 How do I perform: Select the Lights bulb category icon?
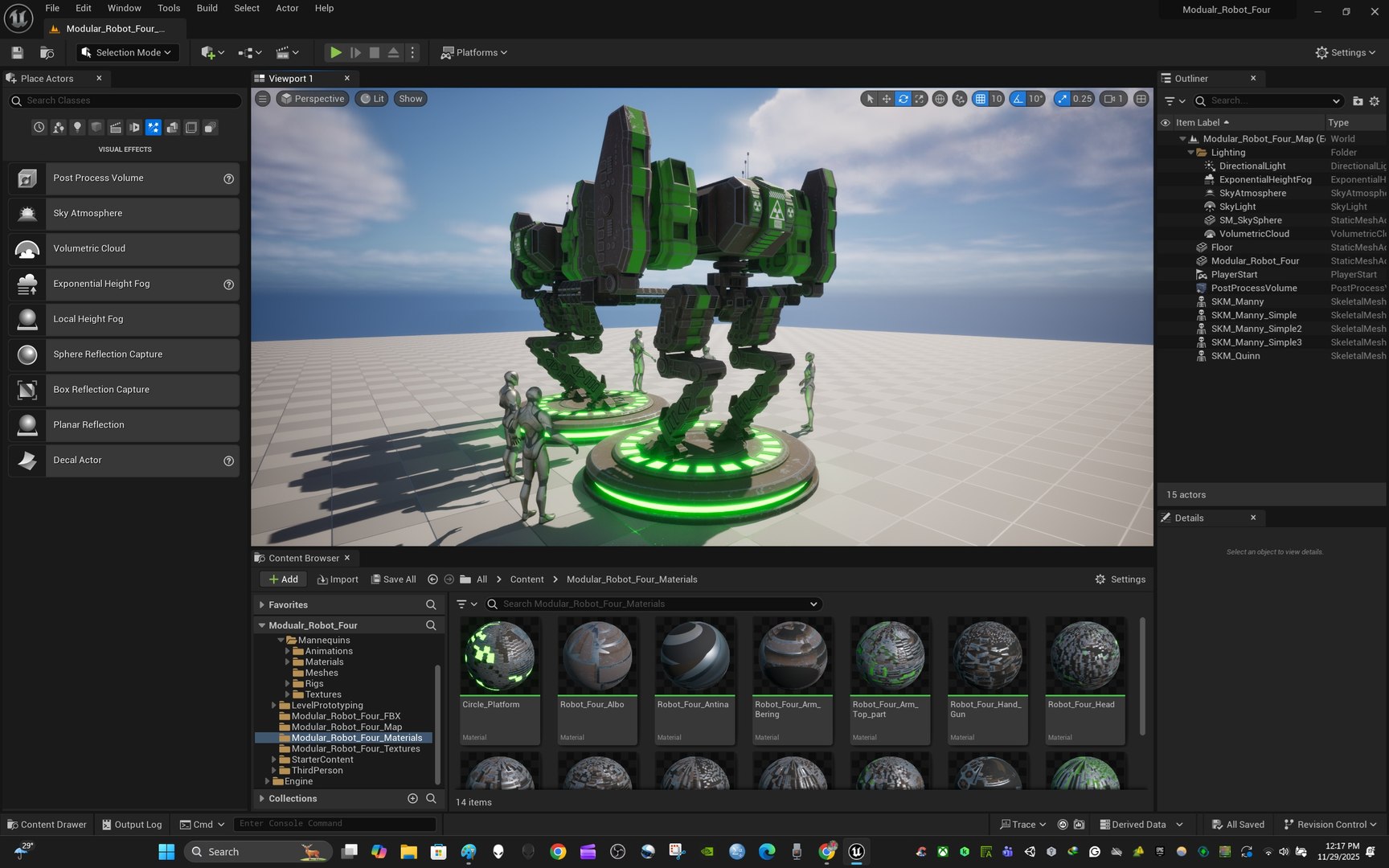[x=77, y=128]
